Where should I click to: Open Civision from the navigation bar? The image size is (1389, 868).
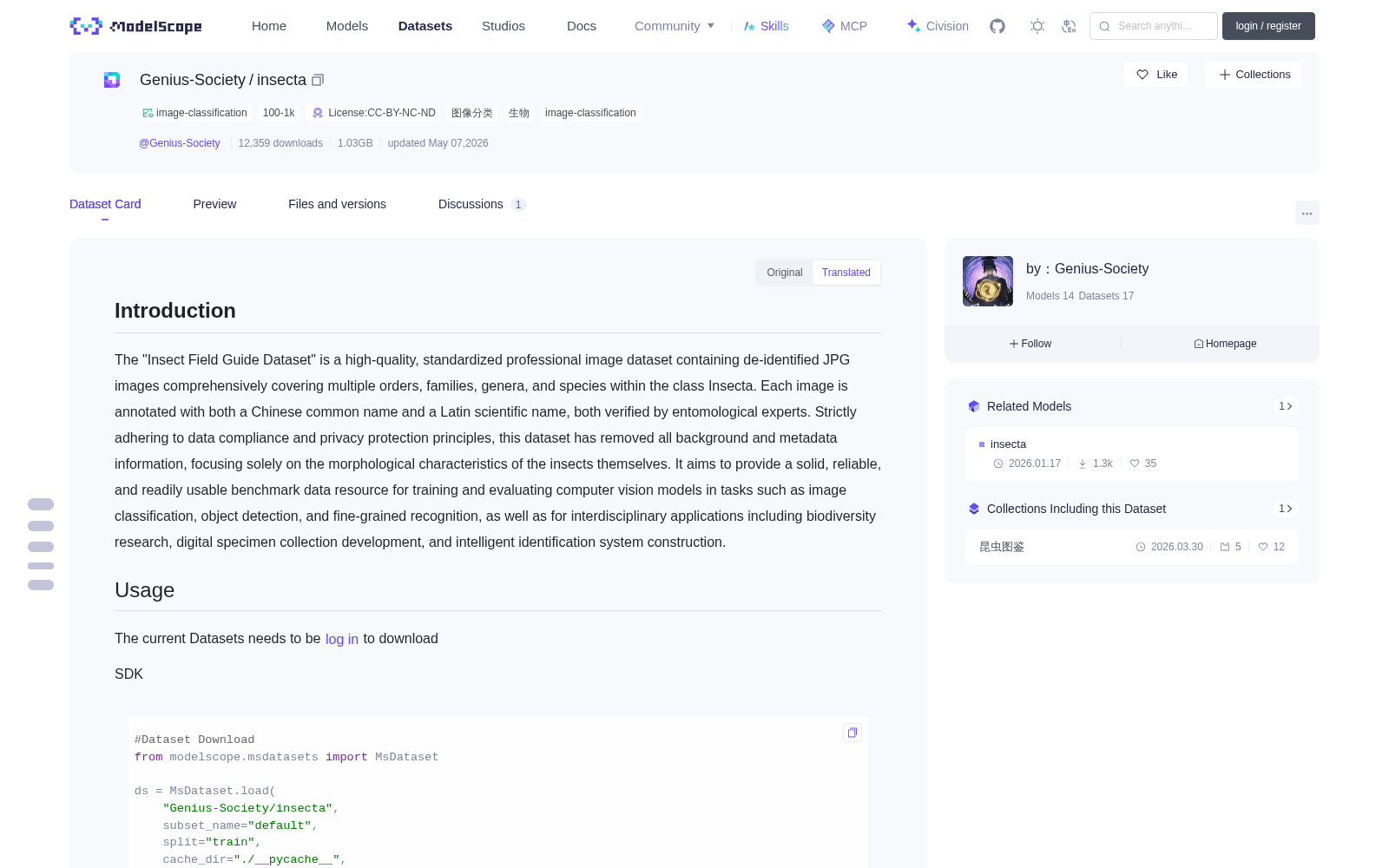tap(938, 26)
